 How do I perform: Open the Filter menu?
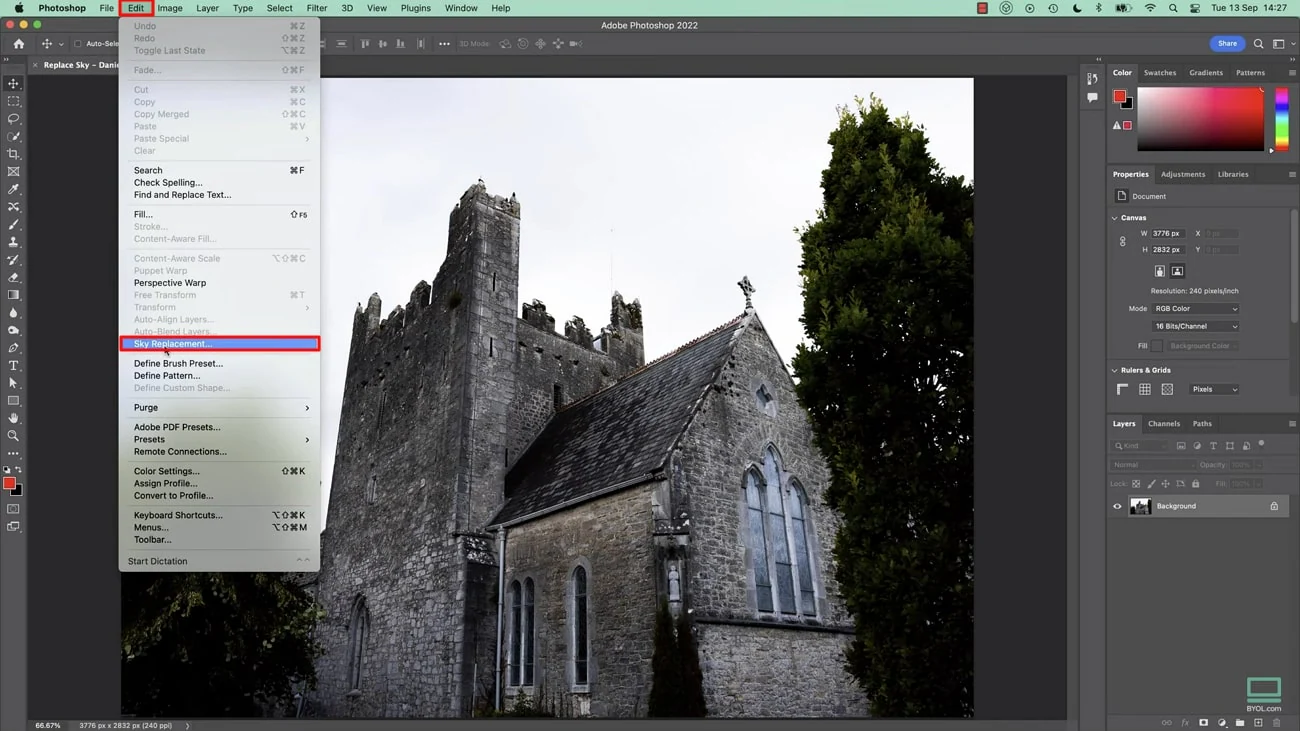[317, 8]
